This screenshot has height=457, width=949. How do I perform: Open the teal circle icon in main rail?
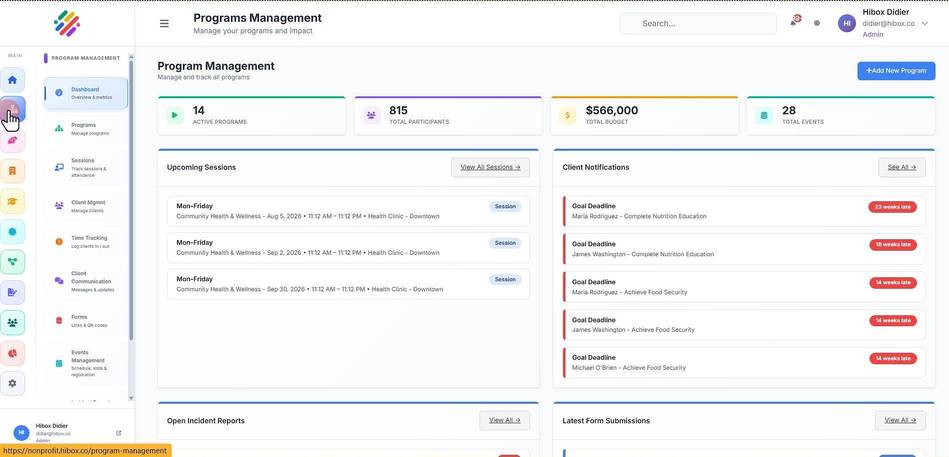point(12,232)
